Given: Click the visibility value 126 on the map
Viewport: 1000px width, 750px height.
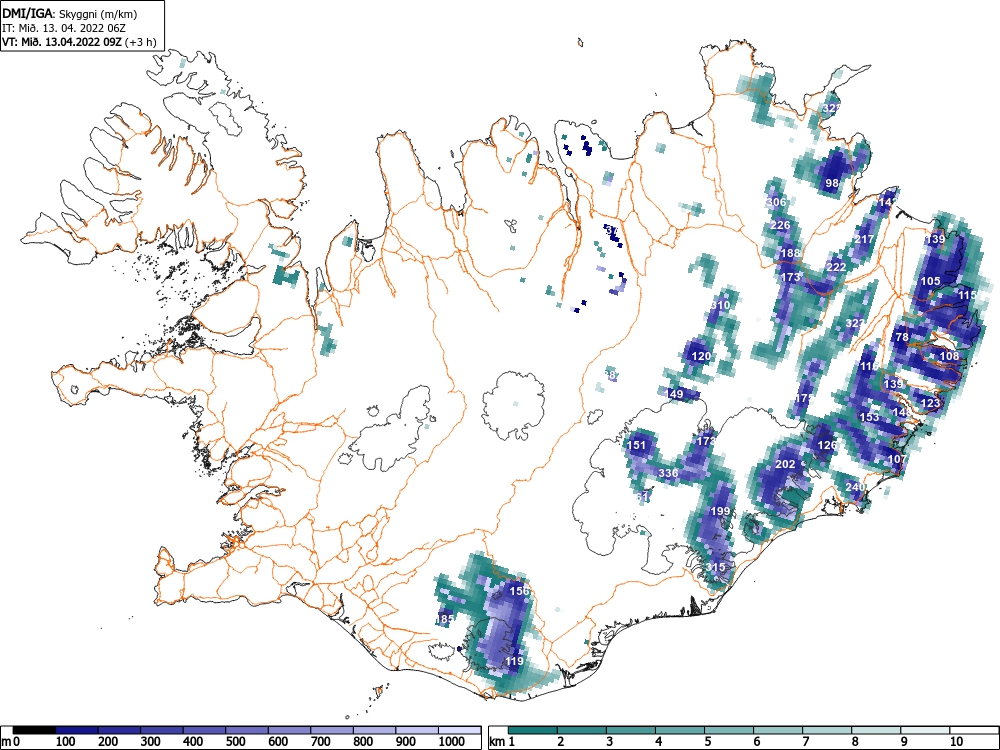Looking at the screenshot, I should (x=827, y=445).
